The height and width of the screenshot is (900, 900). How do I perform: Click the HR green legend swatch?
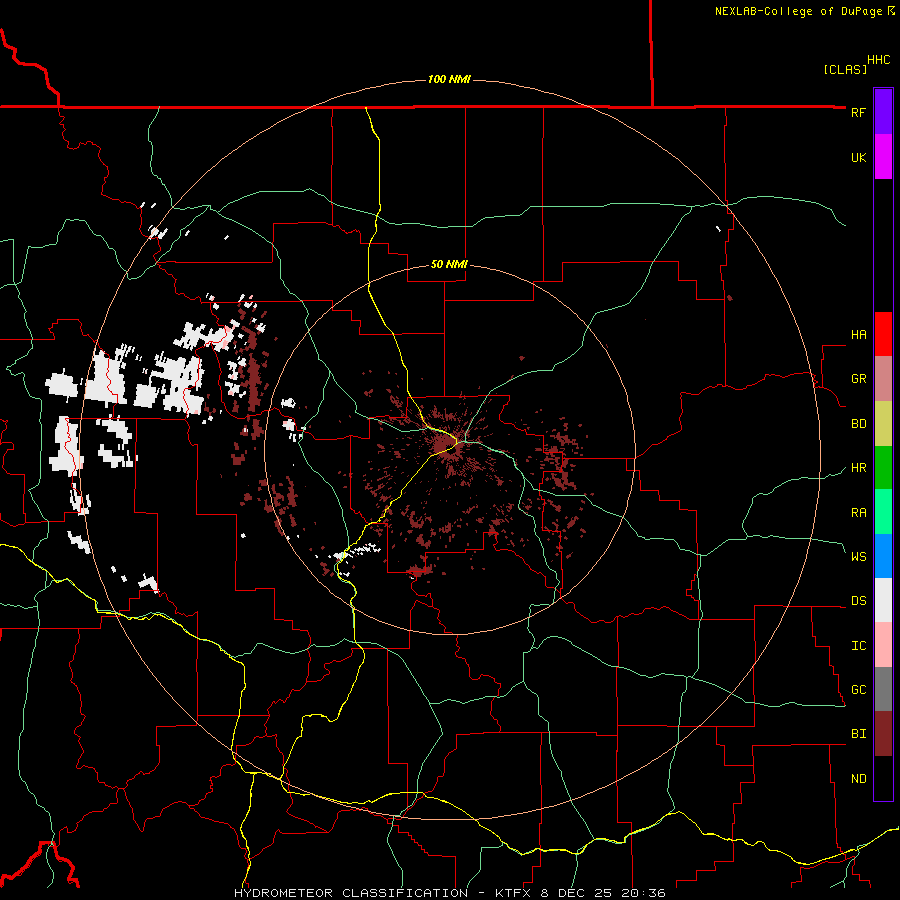pyautogui.click(x=883, y=467)
